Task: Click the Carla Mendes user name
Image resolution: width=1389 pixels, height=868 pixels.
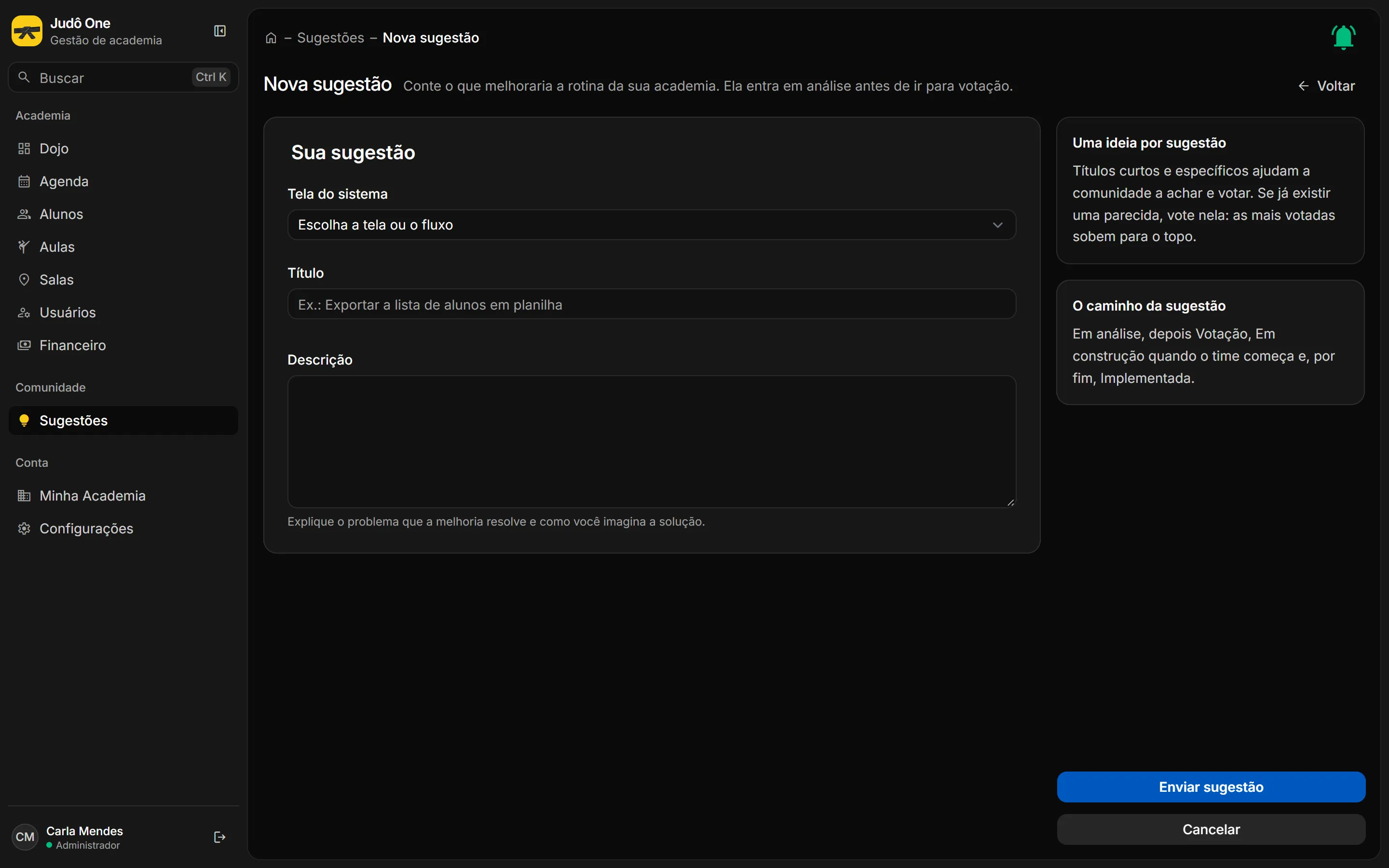Action: point(84,831)
